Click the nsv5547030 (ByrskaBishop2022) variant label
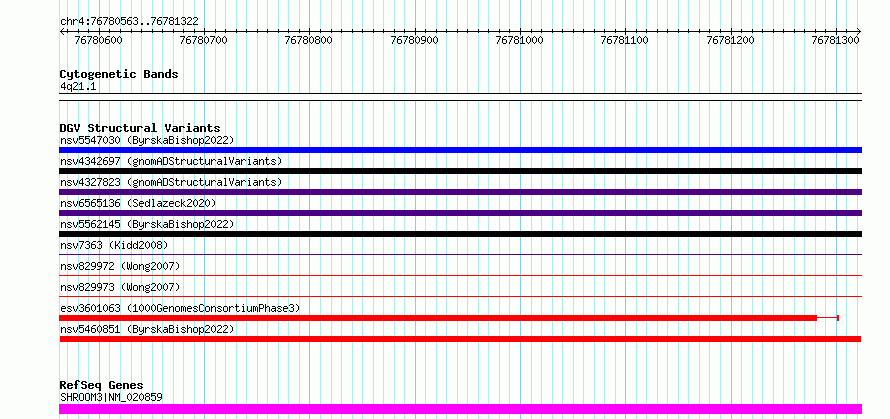 click(x=147, y=140)
